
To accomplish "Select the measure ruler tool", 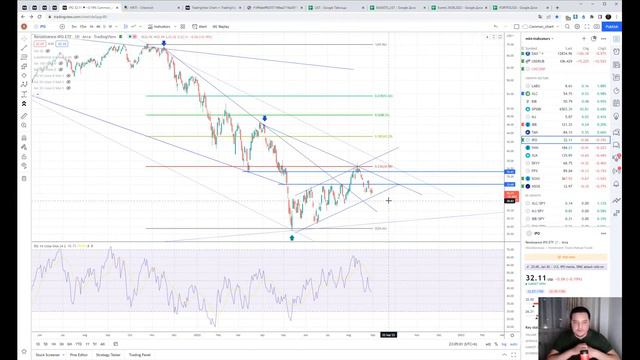I will (x=24, y=116).
